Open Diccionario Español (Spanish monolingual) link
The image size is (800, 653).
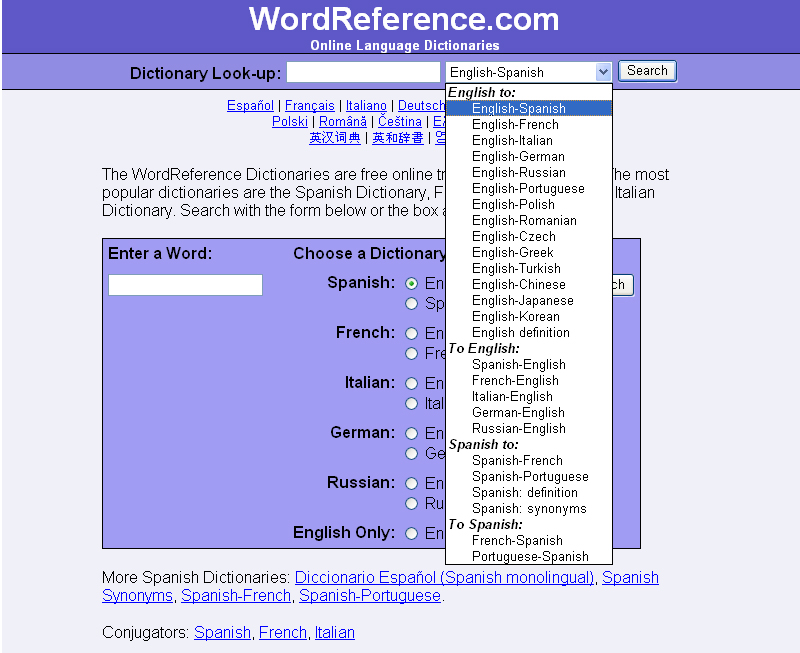(x=444, y=577)
